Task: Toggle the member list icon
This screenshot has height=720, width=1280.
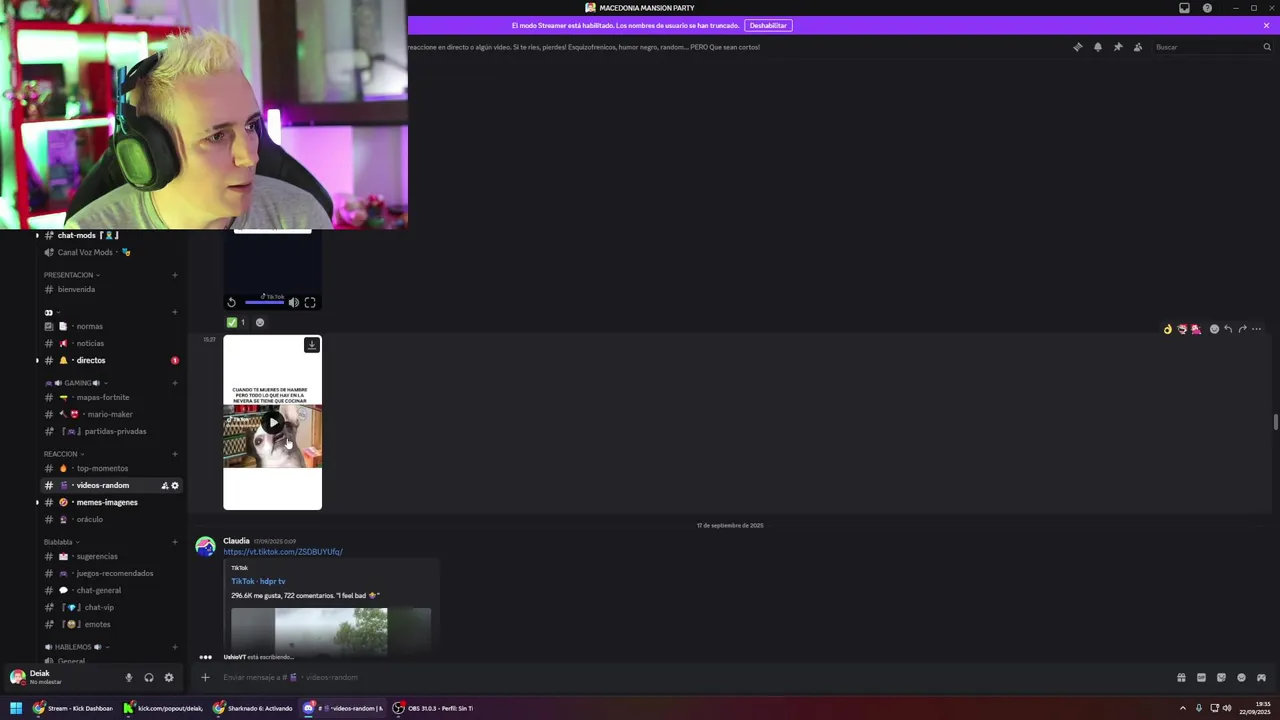Action: 1138,47
